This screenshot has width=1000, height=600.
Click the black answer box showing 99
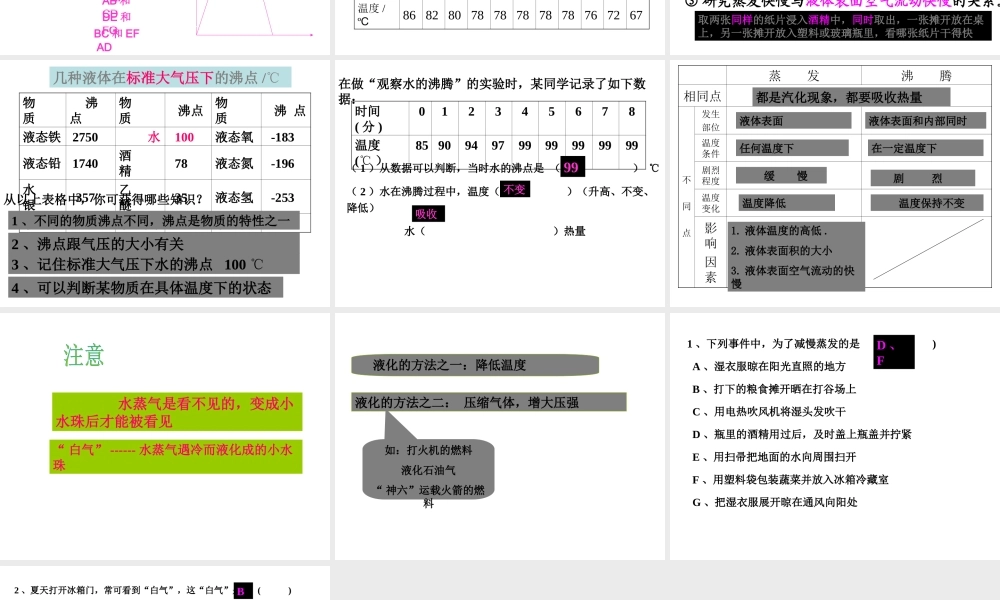[x=571, y=168]
